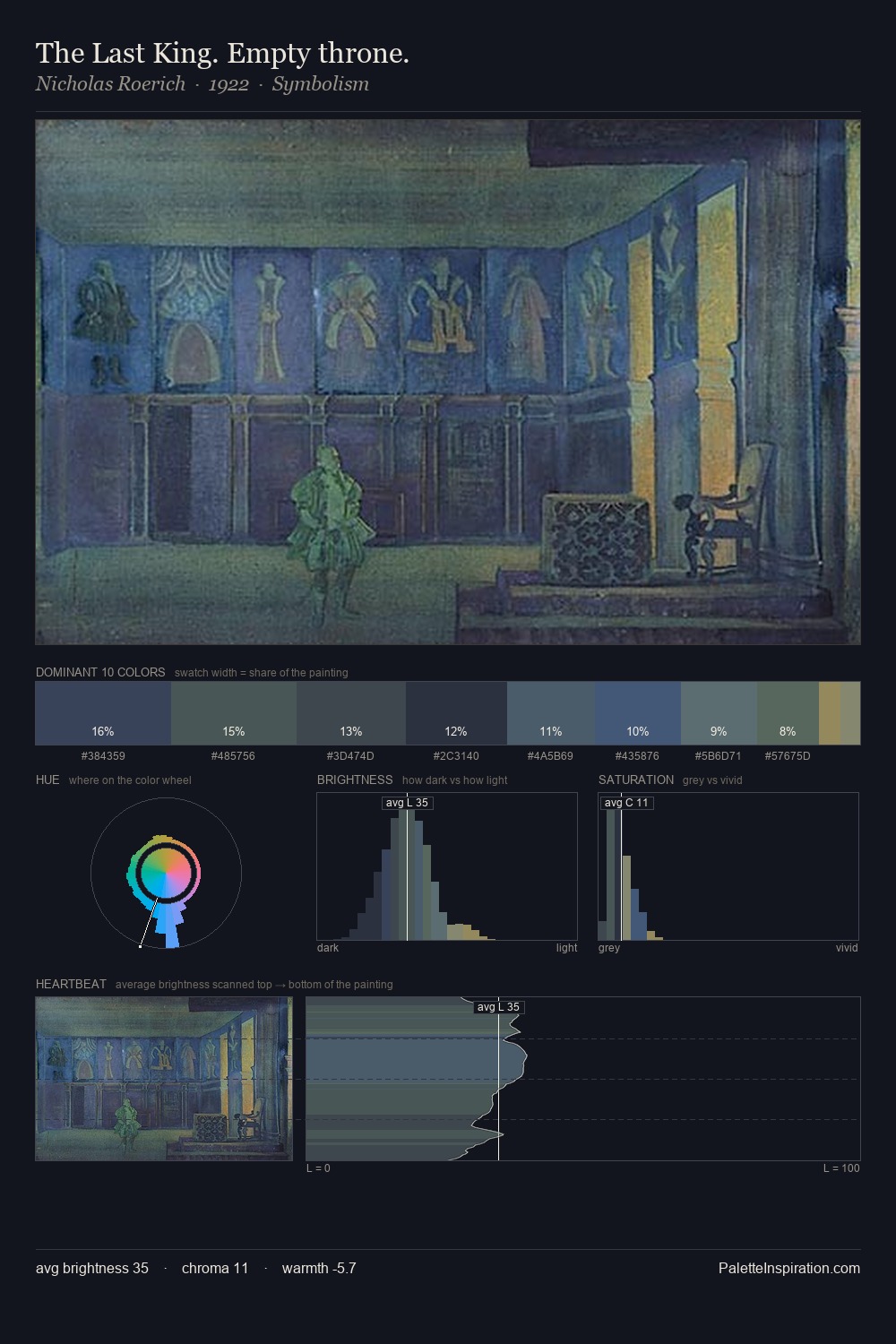Click the 'dark' axis label under brightness
This screenshot has width=896, height=1344.
pos(328,948)
